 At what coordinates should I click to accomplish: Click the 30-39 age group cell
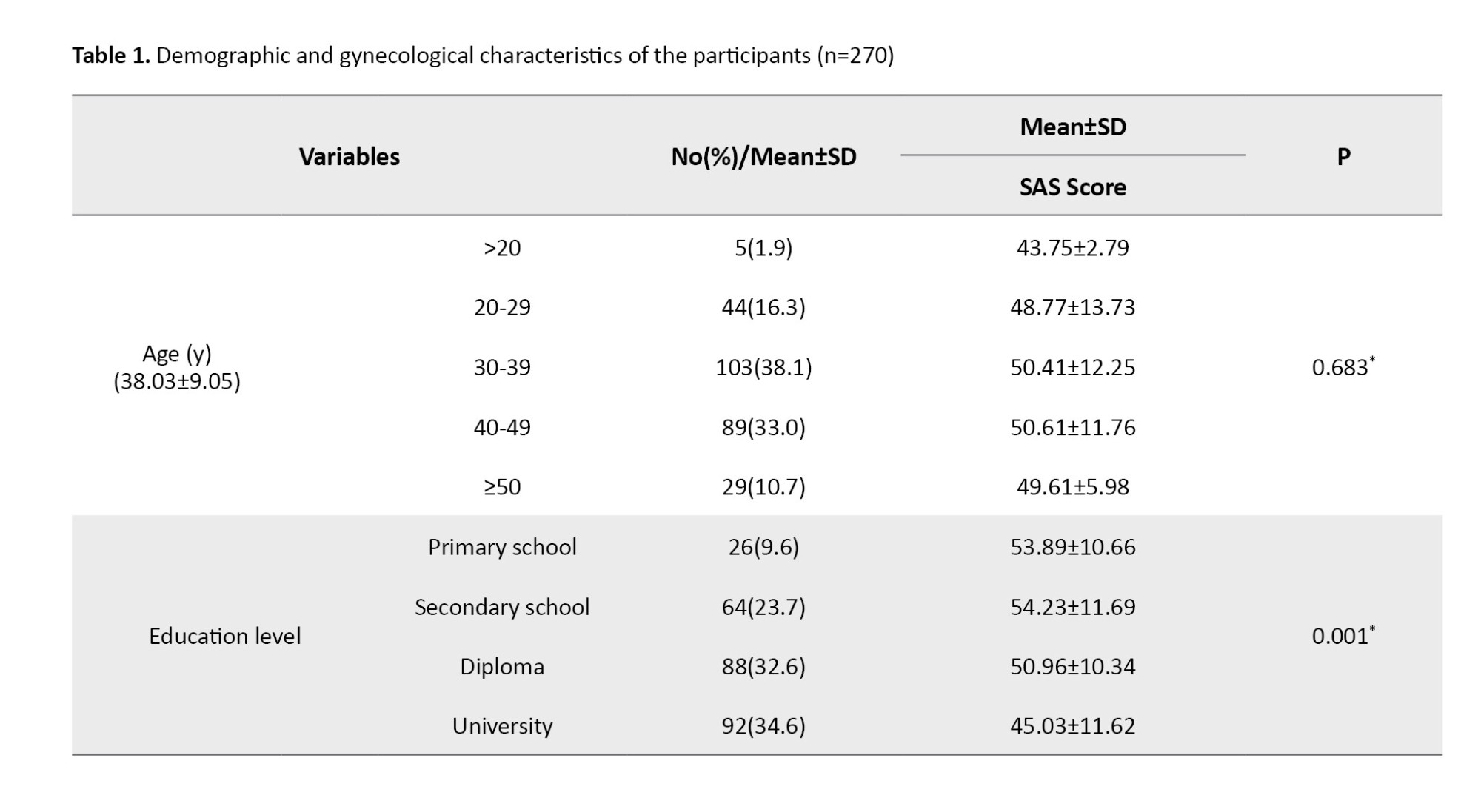pyautogui.click(x=502, y=367)
